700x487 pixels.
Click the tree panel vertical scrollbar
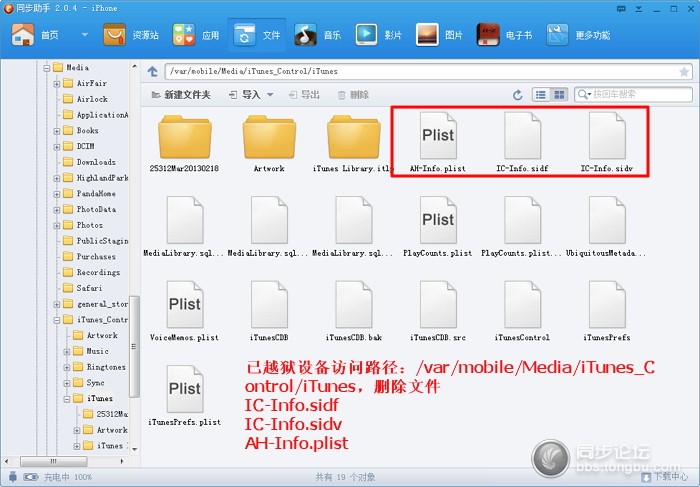click(134, 346)
